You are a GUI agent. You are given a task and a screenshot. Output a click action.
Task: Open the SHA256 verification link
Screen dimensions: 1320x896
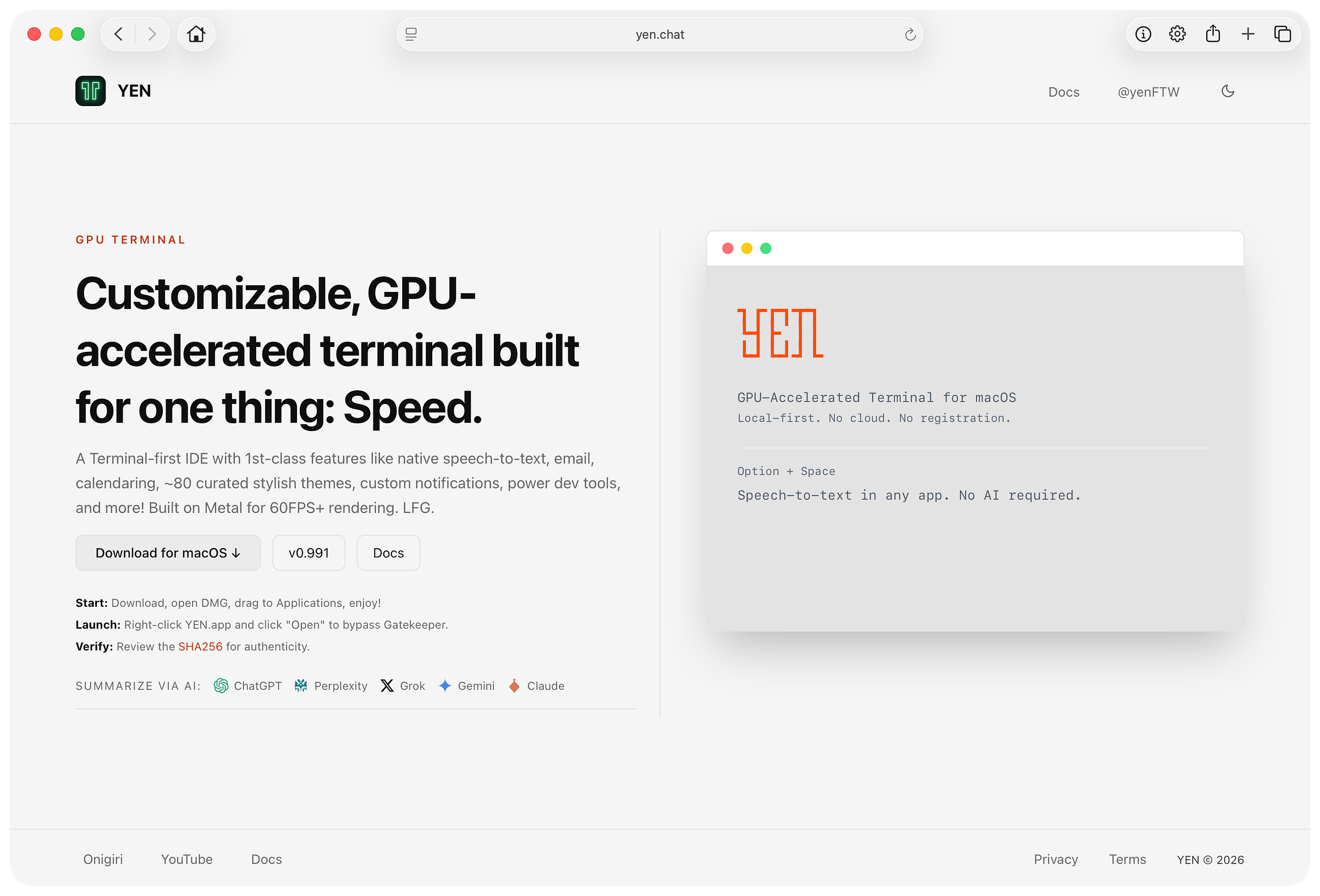coord(200,647)
